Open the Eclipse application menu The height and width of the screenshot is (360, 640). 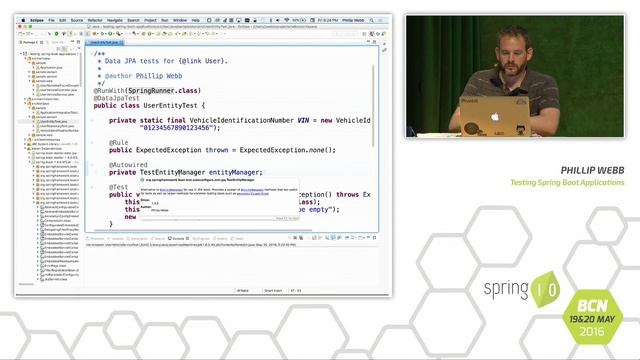coord(37,20)
